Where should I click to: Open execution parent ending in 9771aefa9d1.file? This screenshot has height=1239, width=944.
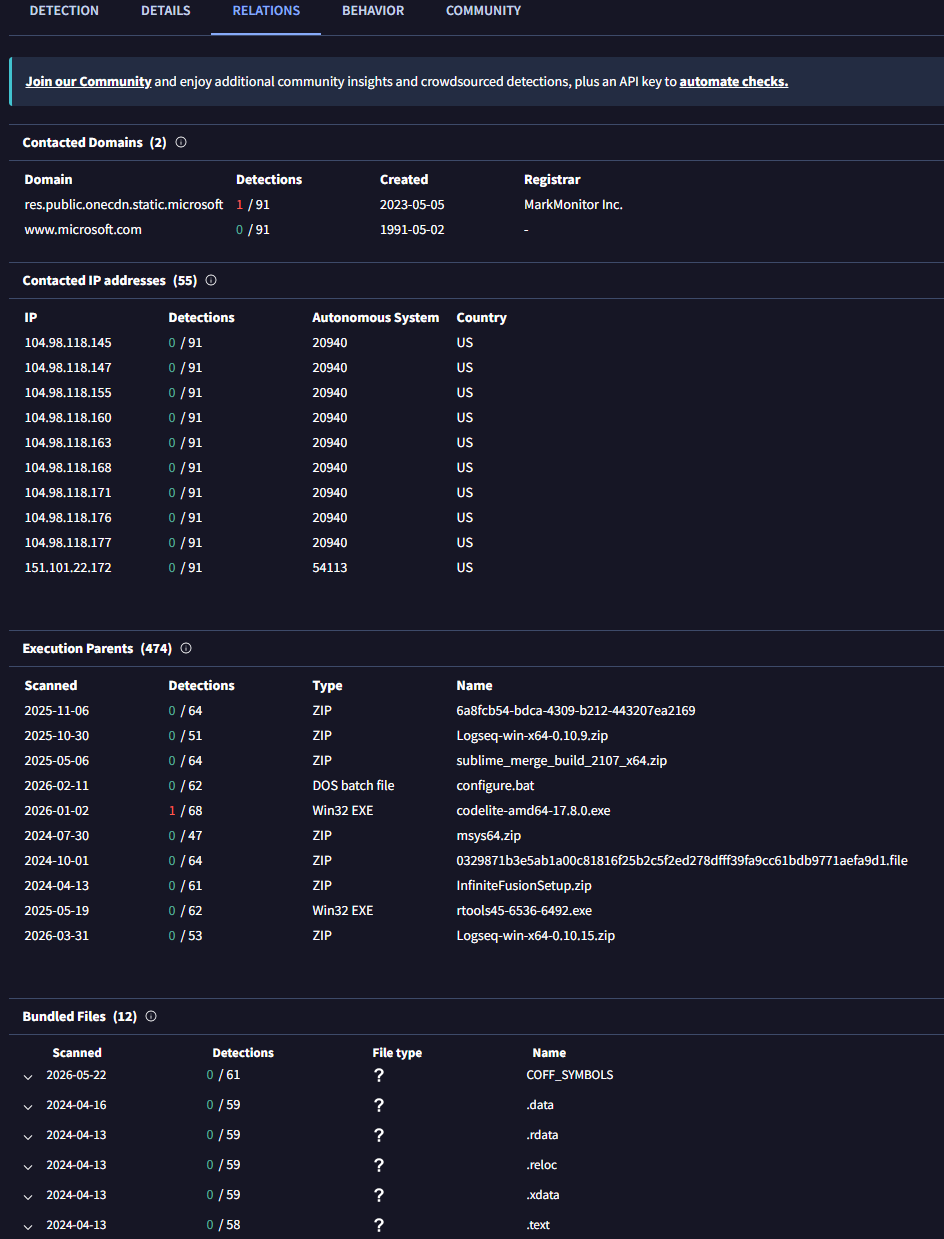click(x=682, y=860)
